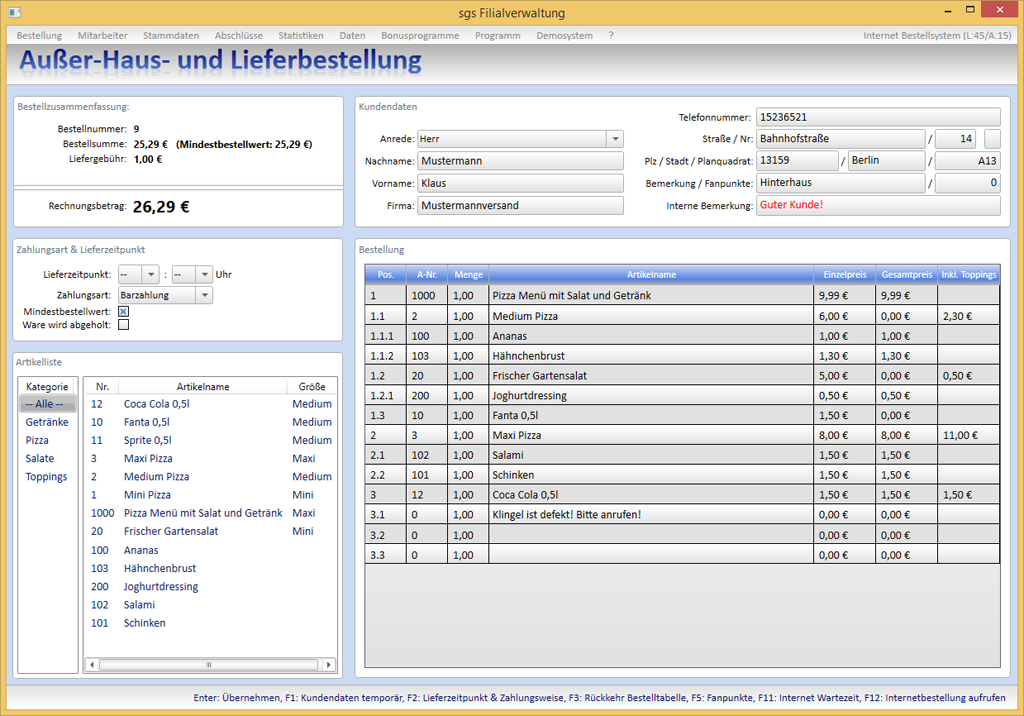Sort article list by Größe column header
This screenshot has height=716, width=1024.
coord(312,386)
